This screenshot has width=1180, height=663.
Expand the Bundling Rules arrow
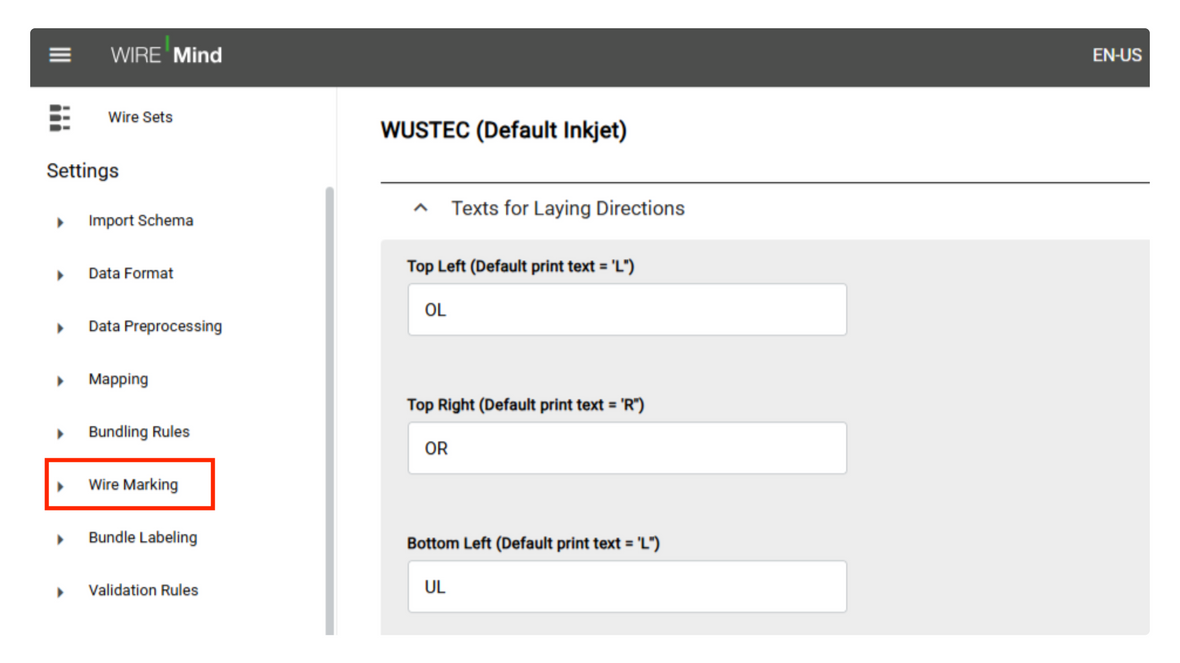(60, 433)
